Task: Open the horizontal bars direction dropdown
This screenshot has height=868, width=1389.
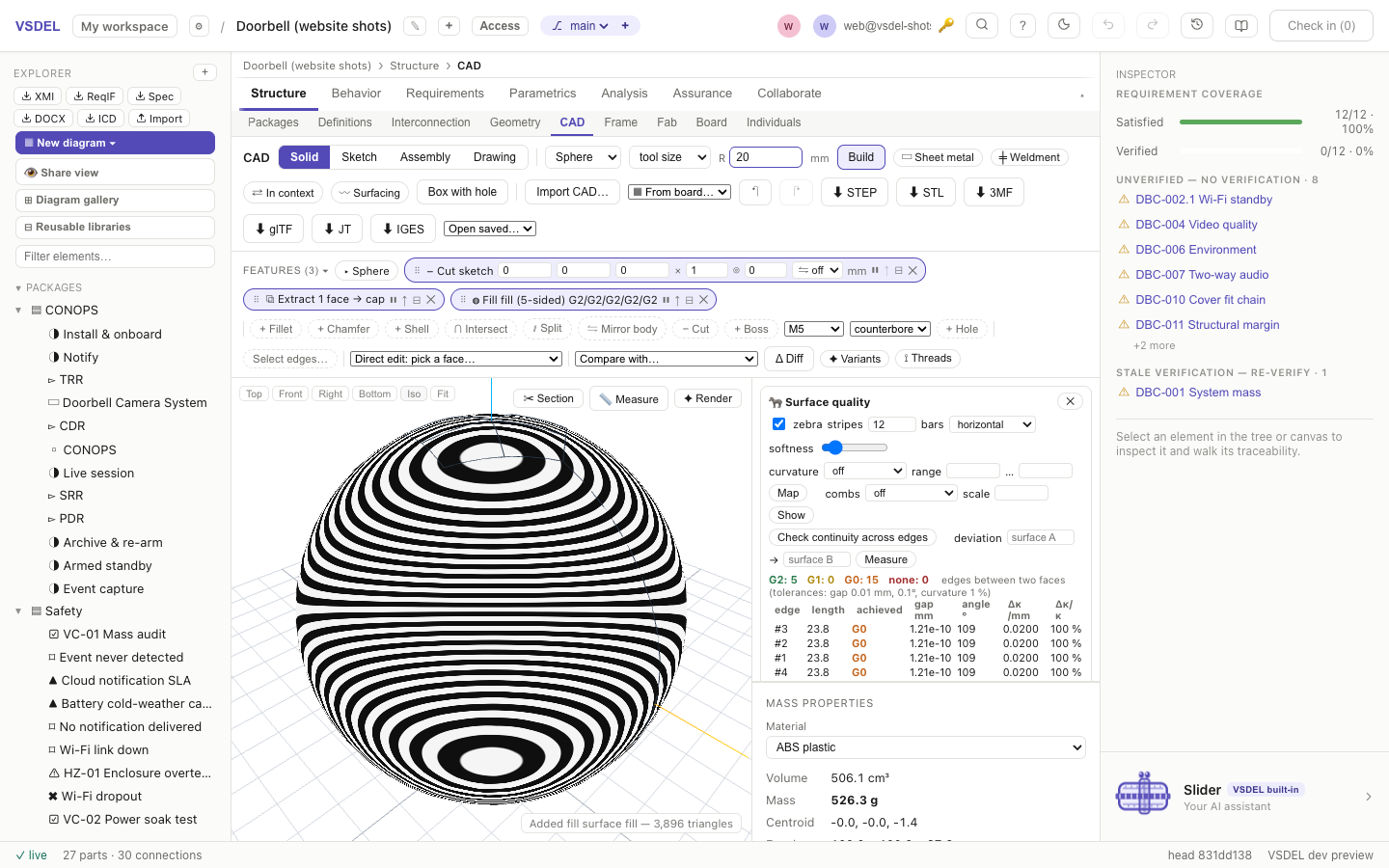Action: pyautogui.click(x=993, y=424)
